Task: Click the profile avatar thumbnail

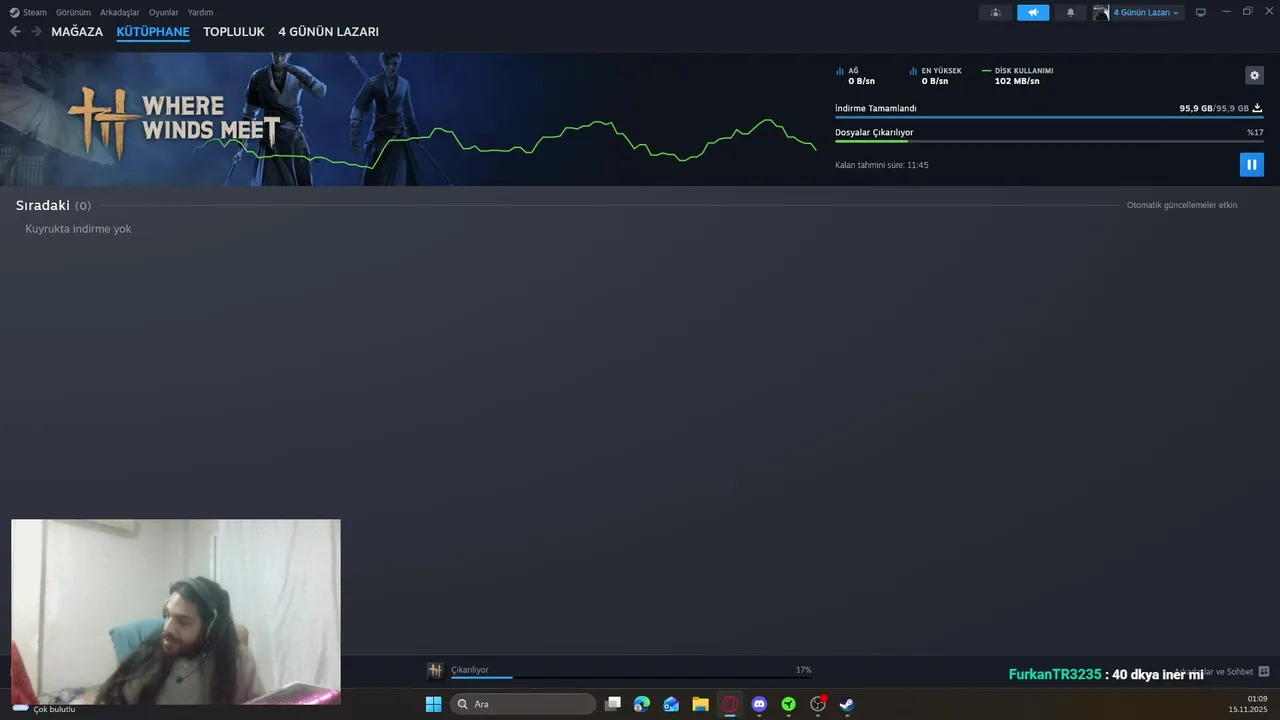Action: tap(1101, 13)
